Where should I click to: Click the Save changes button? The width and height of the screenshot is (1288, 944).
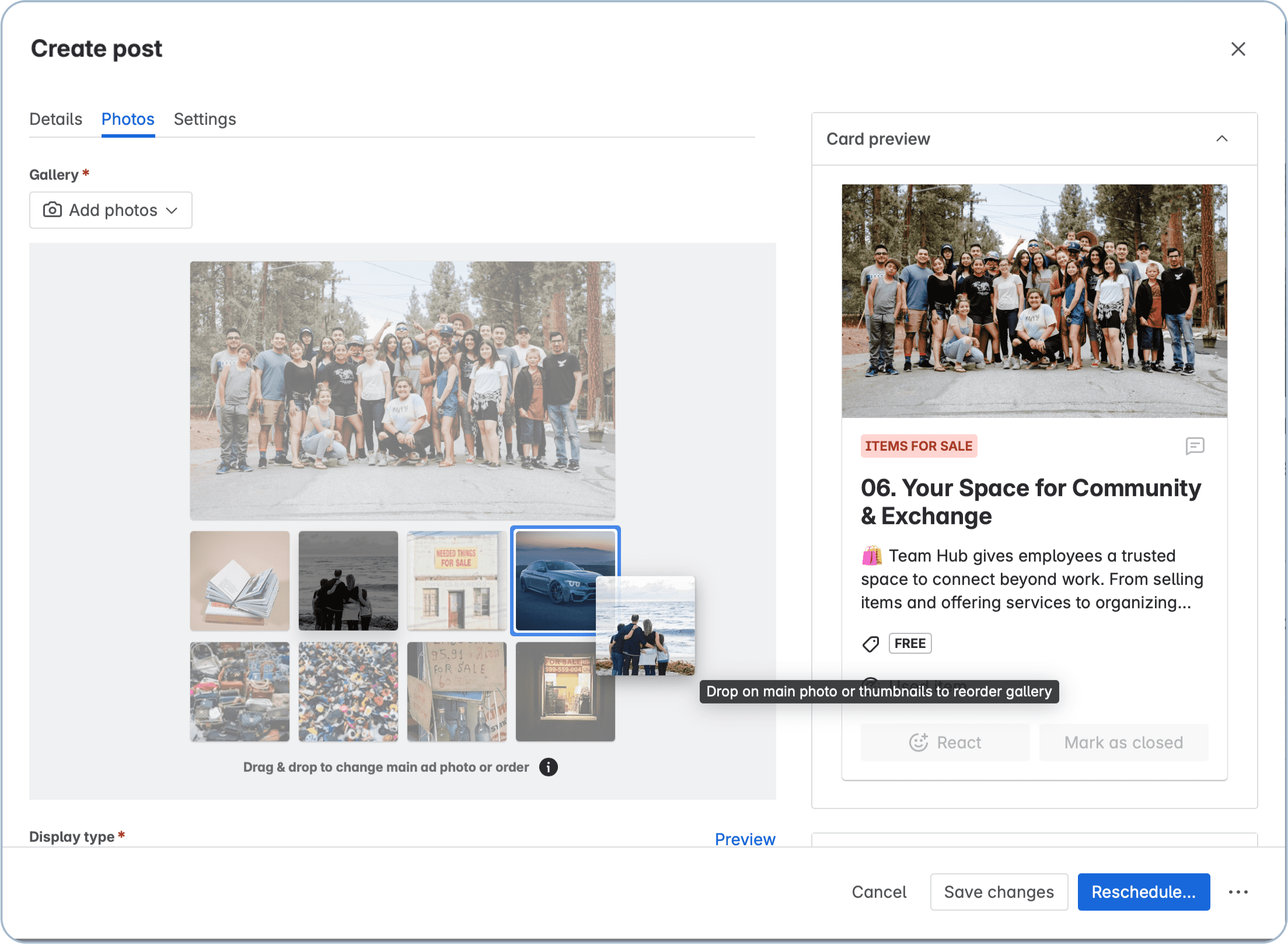999,892
